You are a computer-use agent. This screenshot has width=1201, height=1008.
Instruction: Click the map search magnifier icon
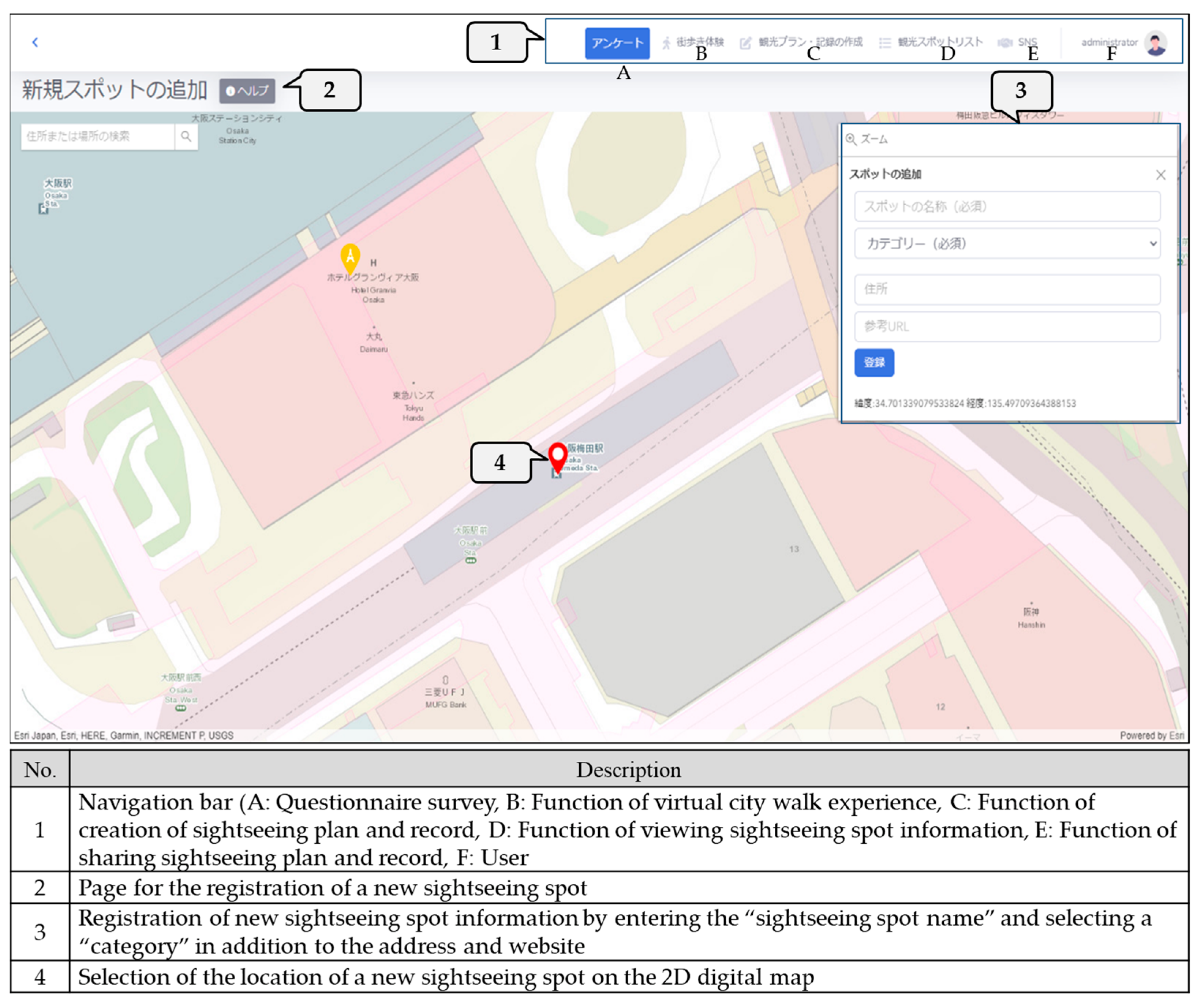(186, 136)
